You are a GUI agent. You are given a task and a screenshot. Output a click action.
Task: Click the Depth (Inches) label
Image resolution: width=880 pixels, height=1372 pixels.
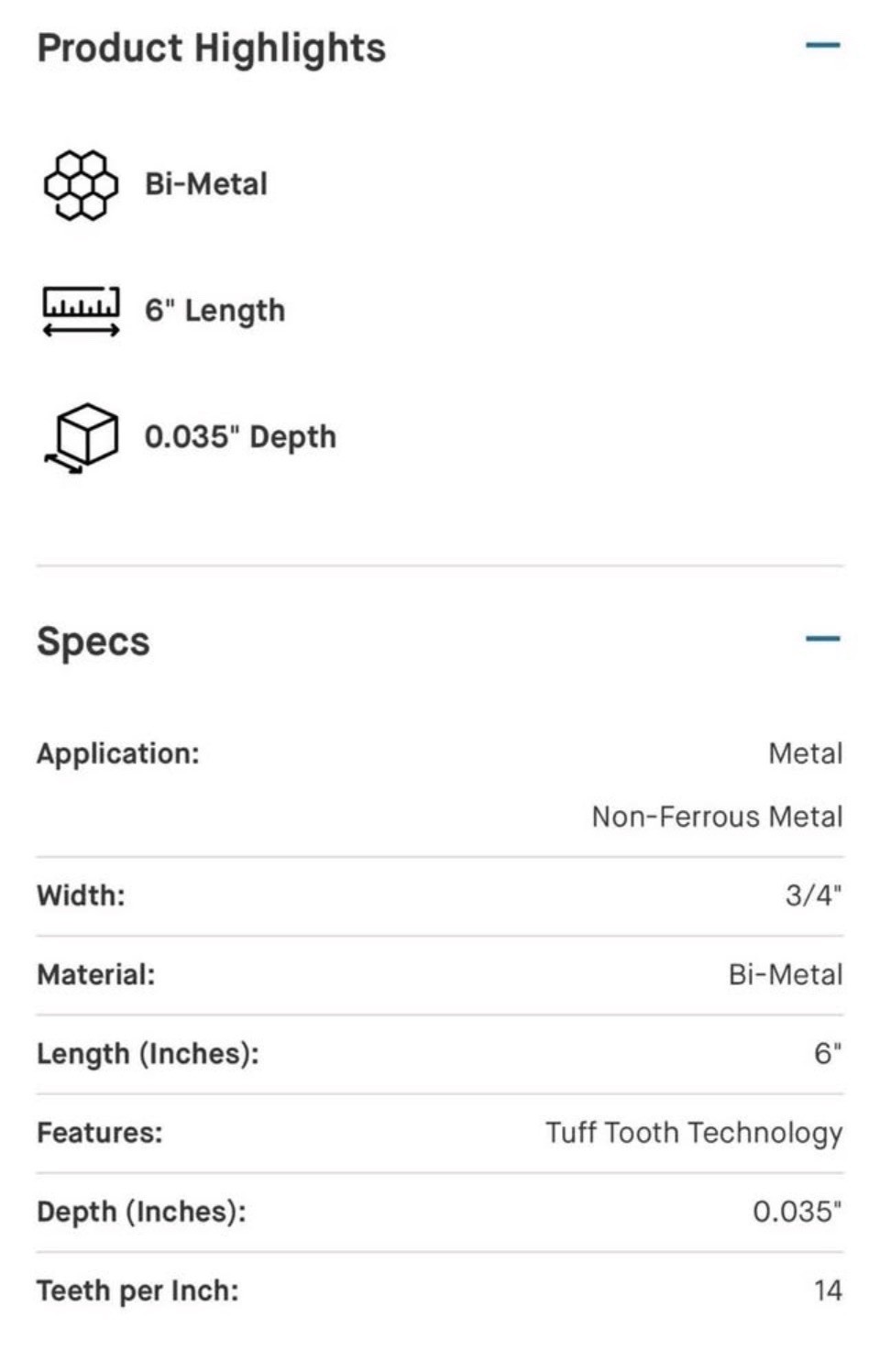pyautogui.click(x=141, y=1212)
